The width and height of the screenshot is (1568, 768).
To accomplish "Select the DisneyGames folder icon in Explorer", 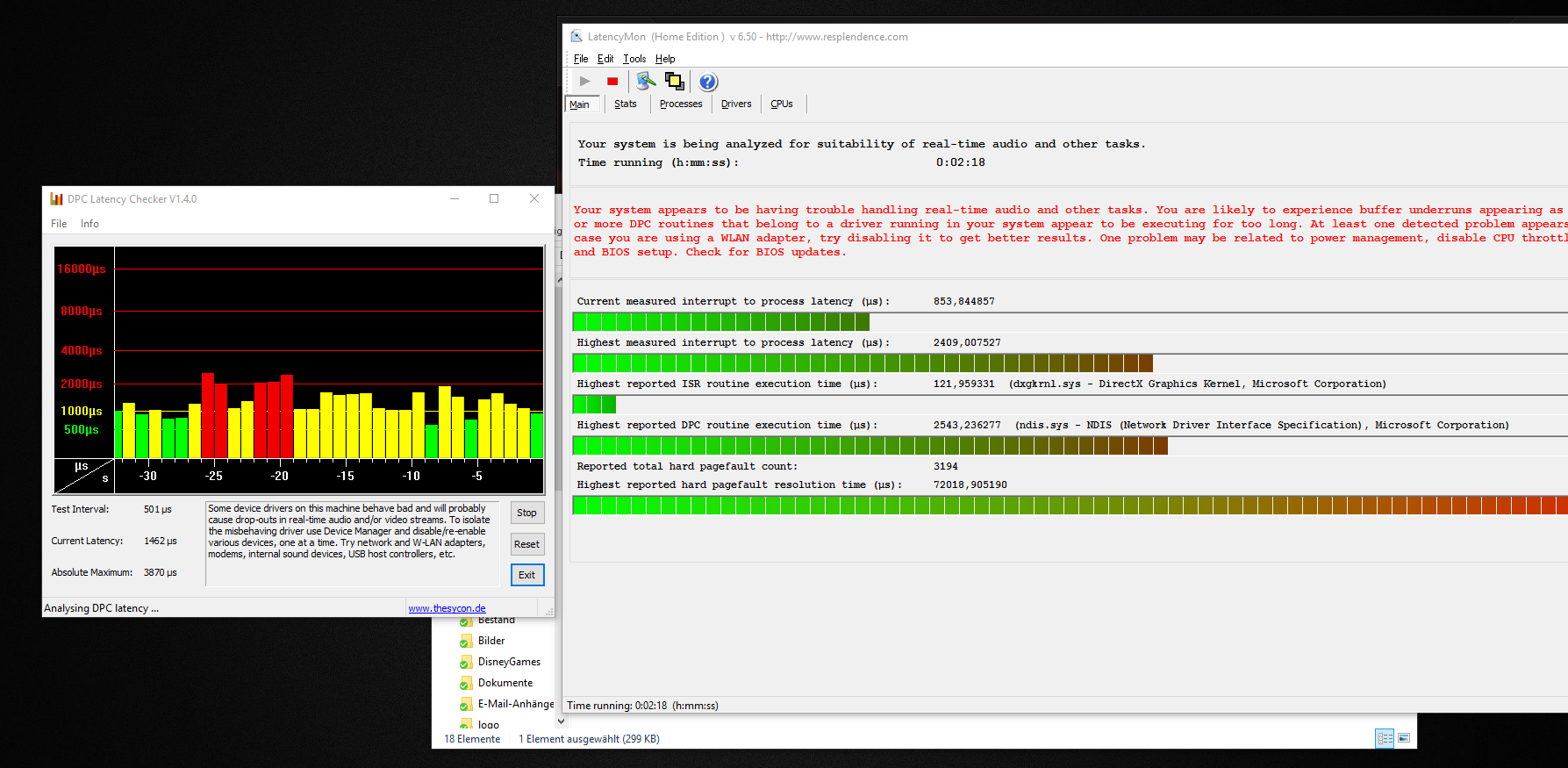I will pos(467,662).
